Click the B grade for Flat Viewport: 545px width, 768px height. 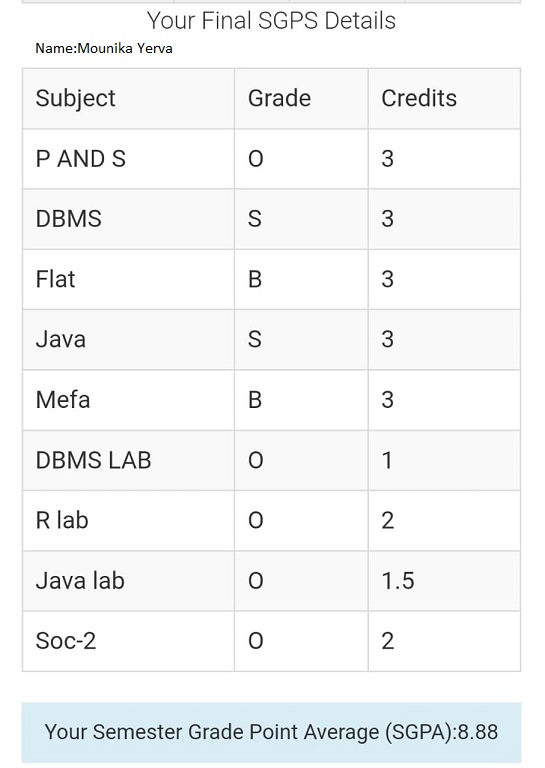tap(255, 280)
